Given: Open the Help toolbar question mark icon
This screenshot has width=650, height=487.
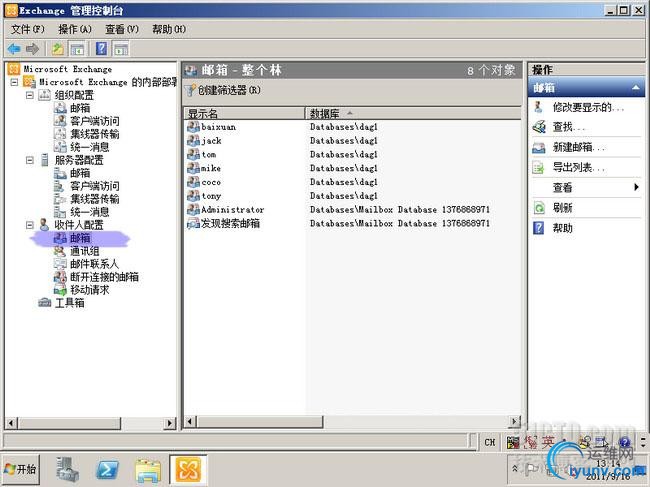Looking at the screenshot, I should (x=101, y=49).
